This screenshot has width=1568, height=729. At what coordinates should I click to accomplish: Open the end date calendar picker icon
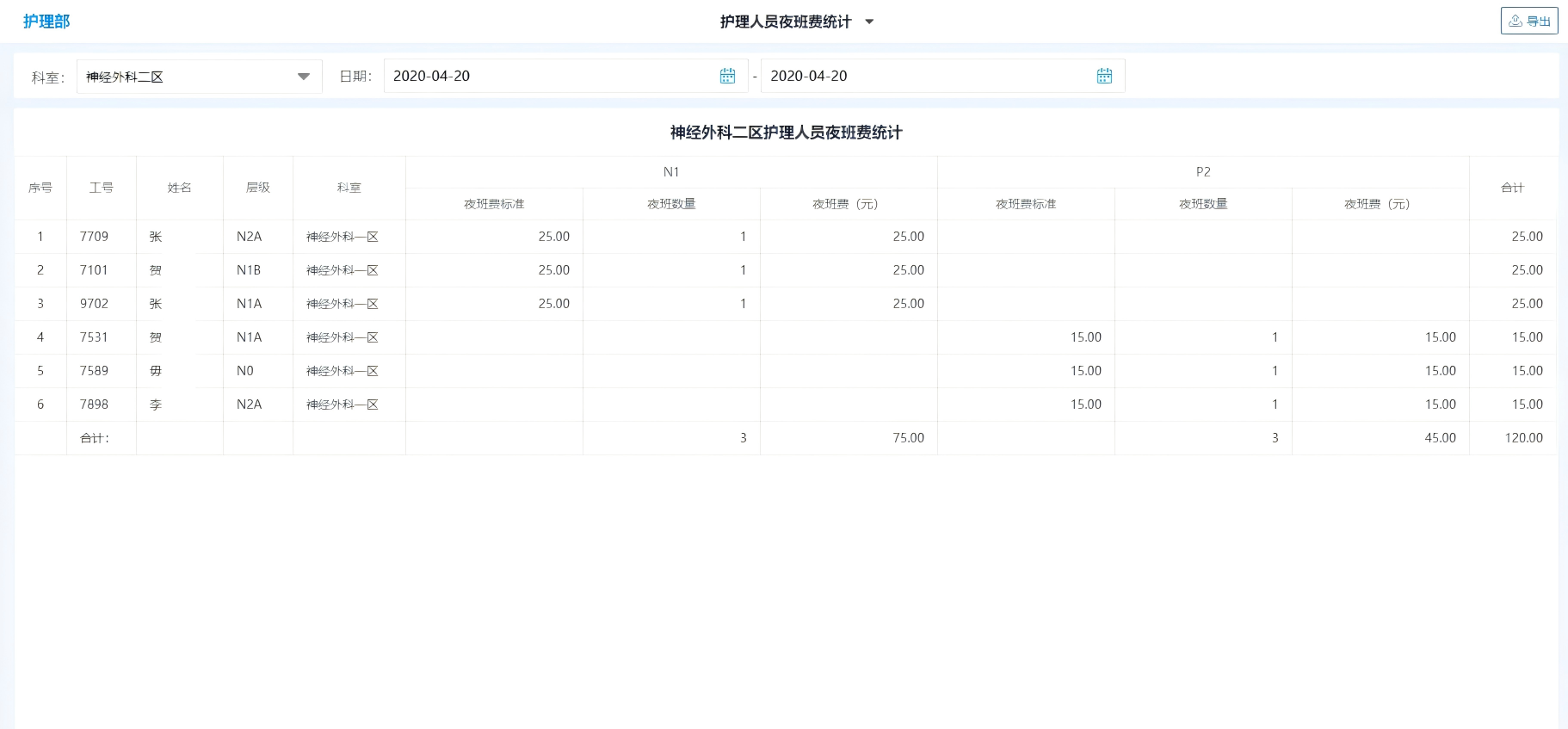coord(1104,77)
